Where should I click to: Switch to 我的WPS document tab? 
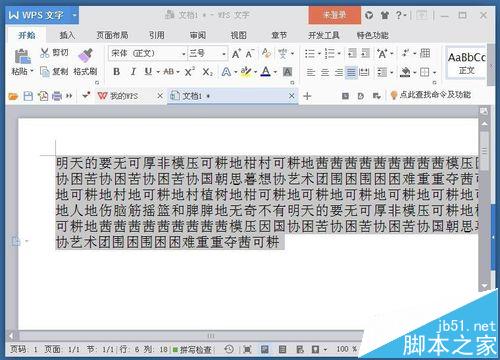click(124, 96)
